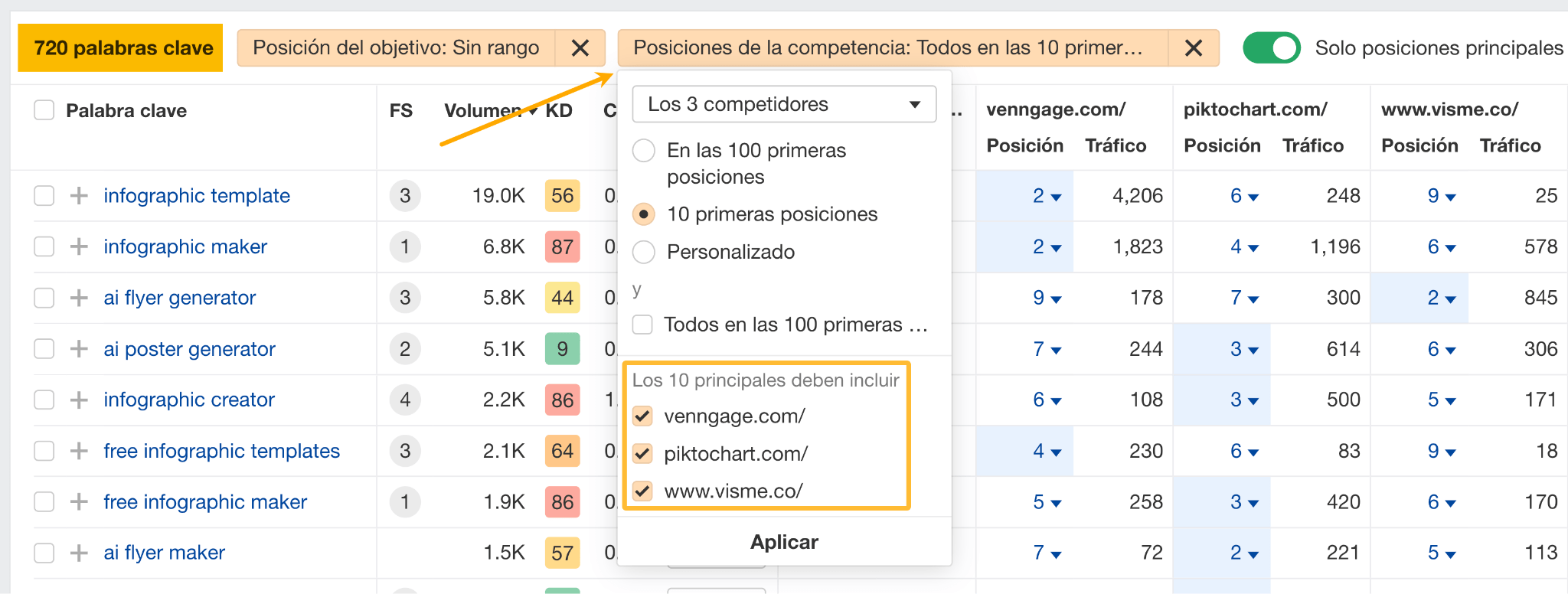Image resolution: width=1568 pixels, height=594 pixels.
Task: Click the plus icon beside 'infographic creator'
Action: (x=79, y=400)
